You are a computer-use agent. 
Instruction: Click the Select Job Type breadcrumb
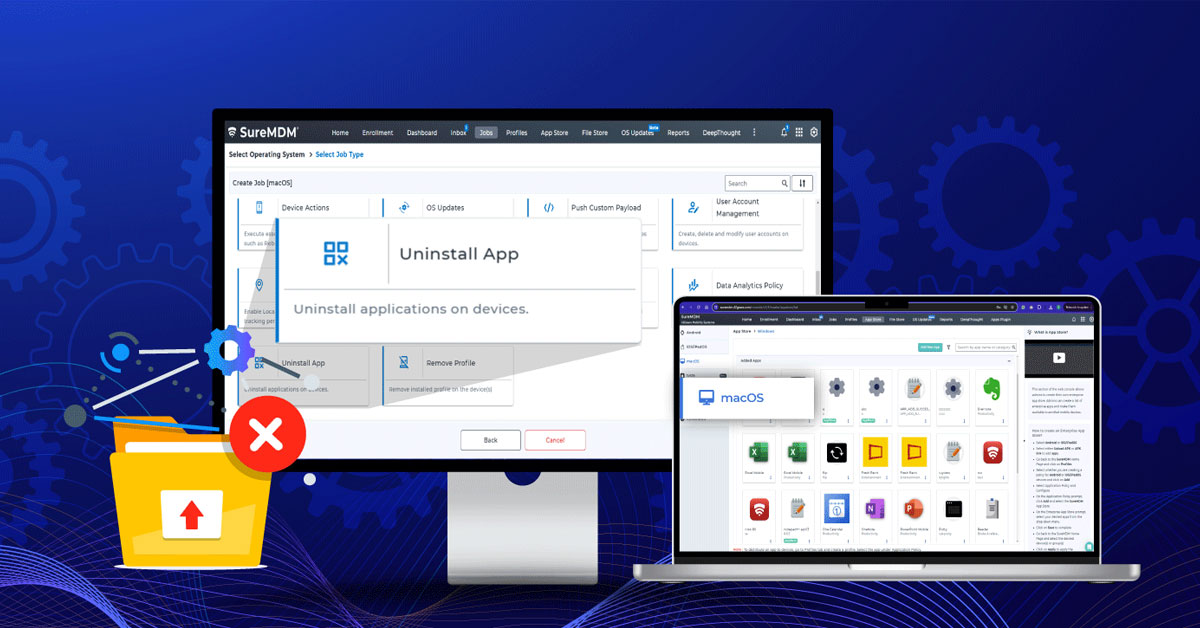(340, 154)
